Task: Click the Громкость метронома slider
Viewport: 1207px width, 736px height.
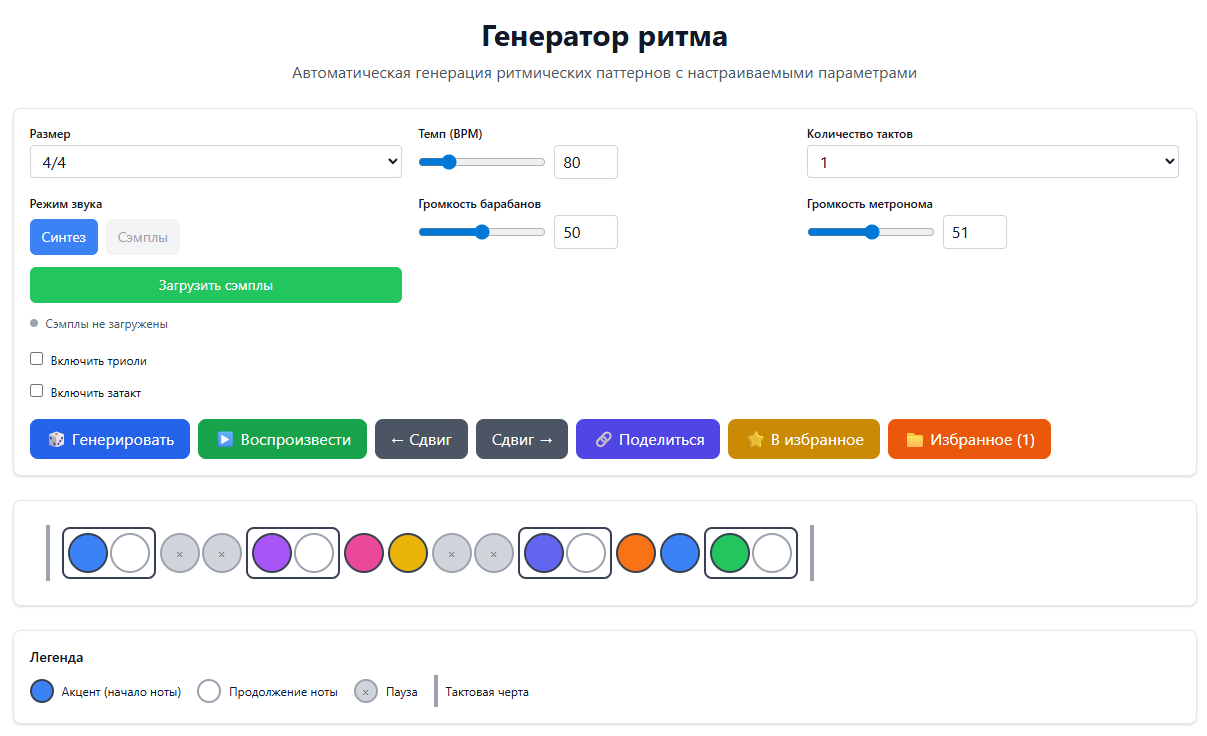Action: click(x=870, y=231)
